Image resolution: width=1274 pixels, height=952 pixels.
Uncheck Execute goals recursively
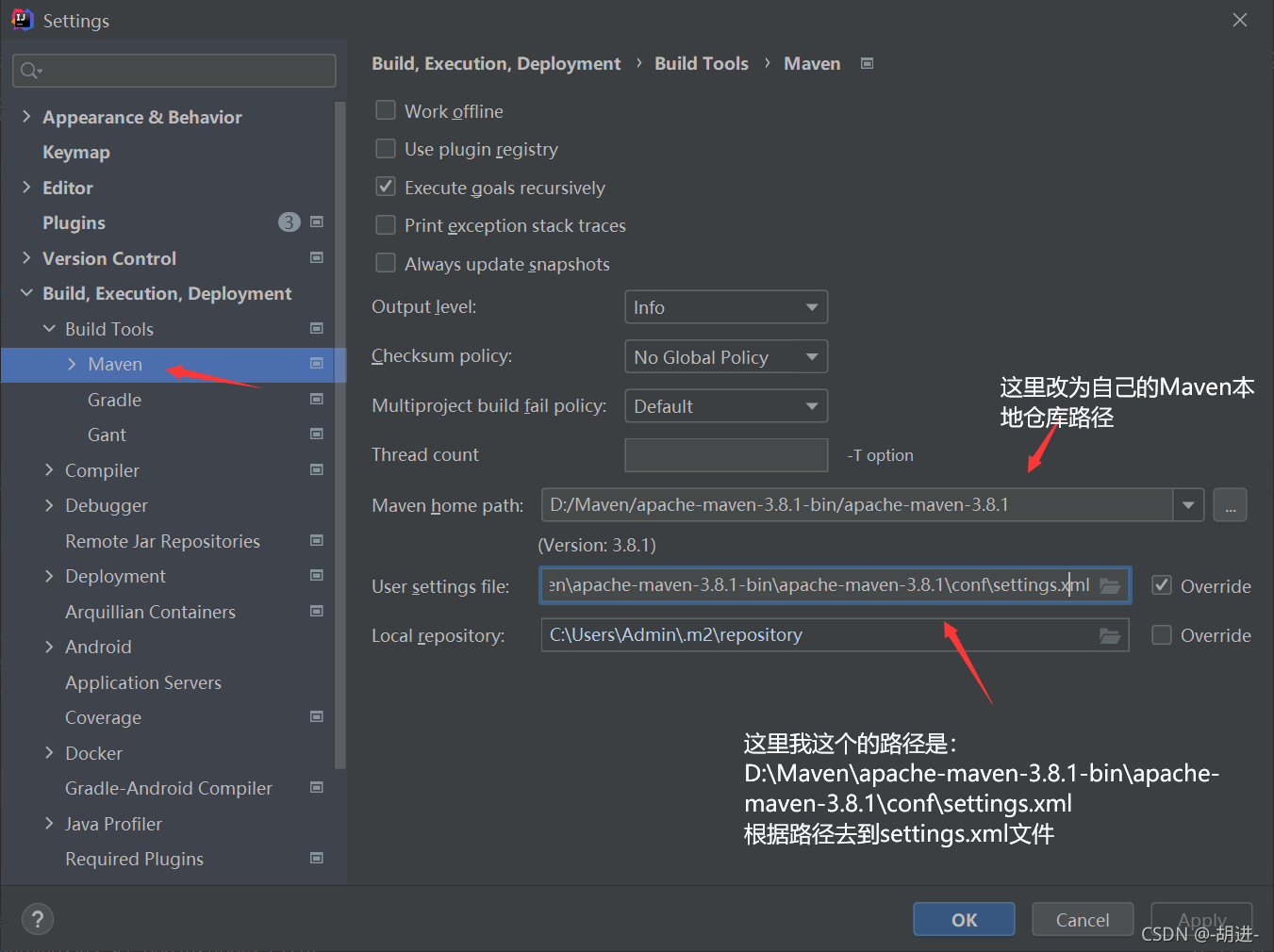[386, 187]
